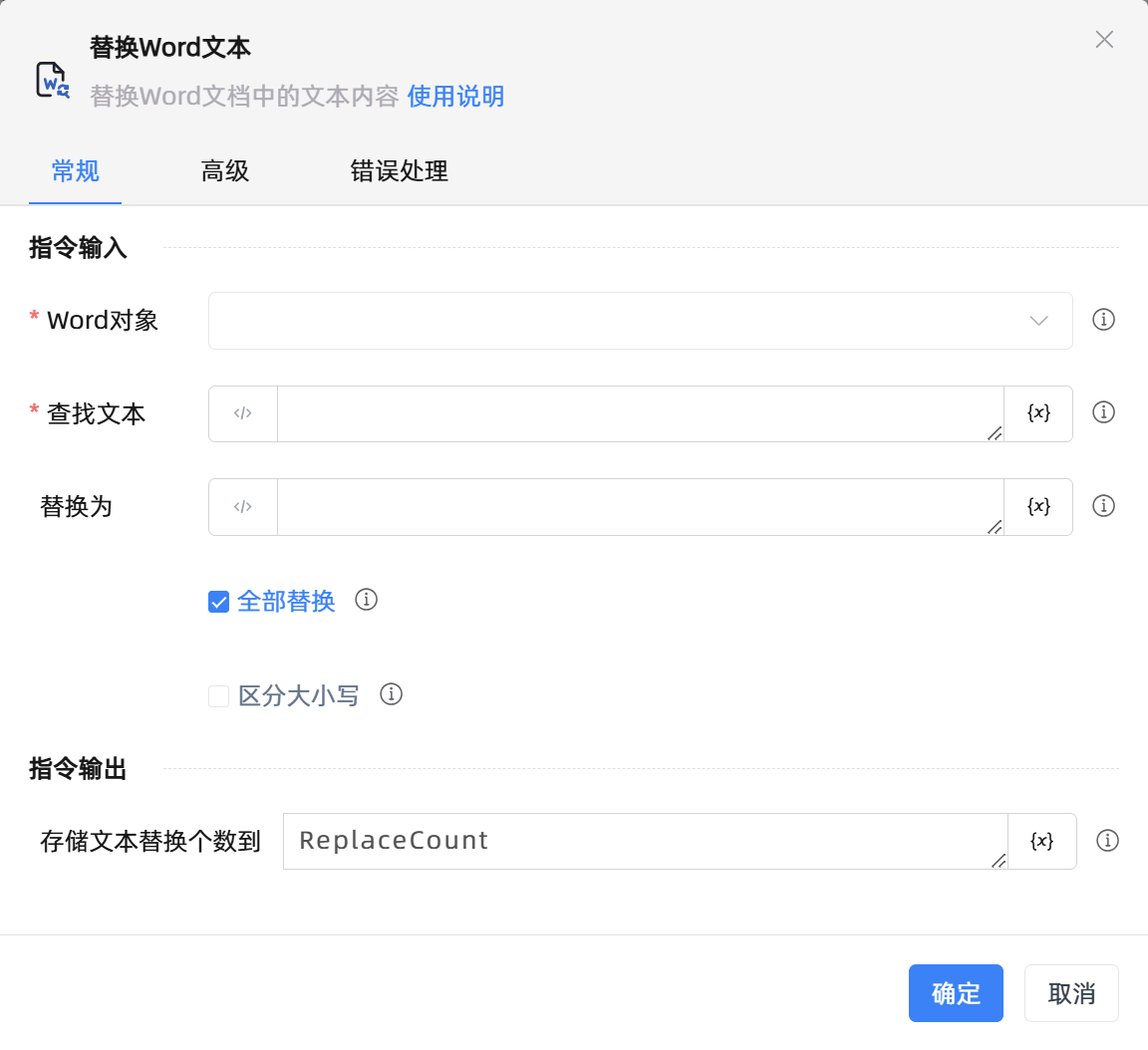Click the 存储文本替换个数到 label
This screenshot has height=1050, width=1148.
pyautogui.click(x=150, y=842)
